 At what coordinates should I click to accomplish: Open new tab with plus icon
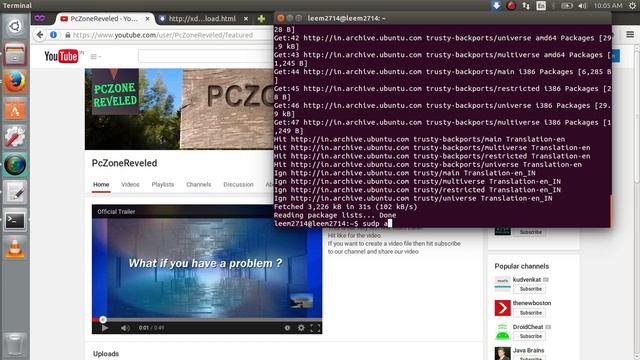pos(261,19)
